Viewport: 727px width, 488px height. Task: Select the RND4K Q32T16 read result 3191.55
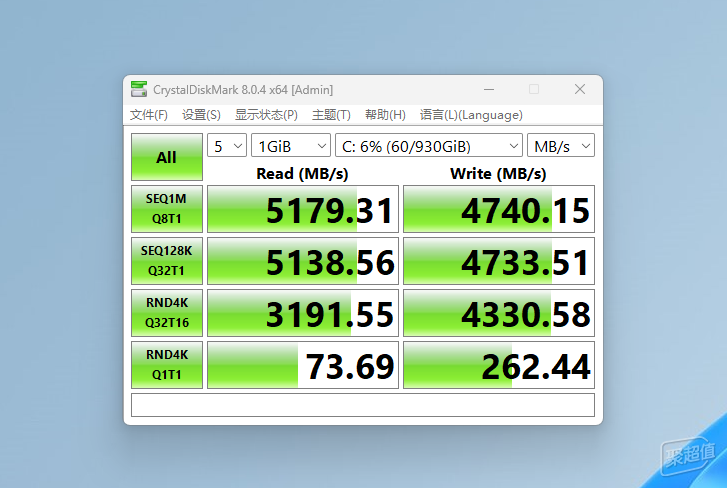[x=303, y=313]
